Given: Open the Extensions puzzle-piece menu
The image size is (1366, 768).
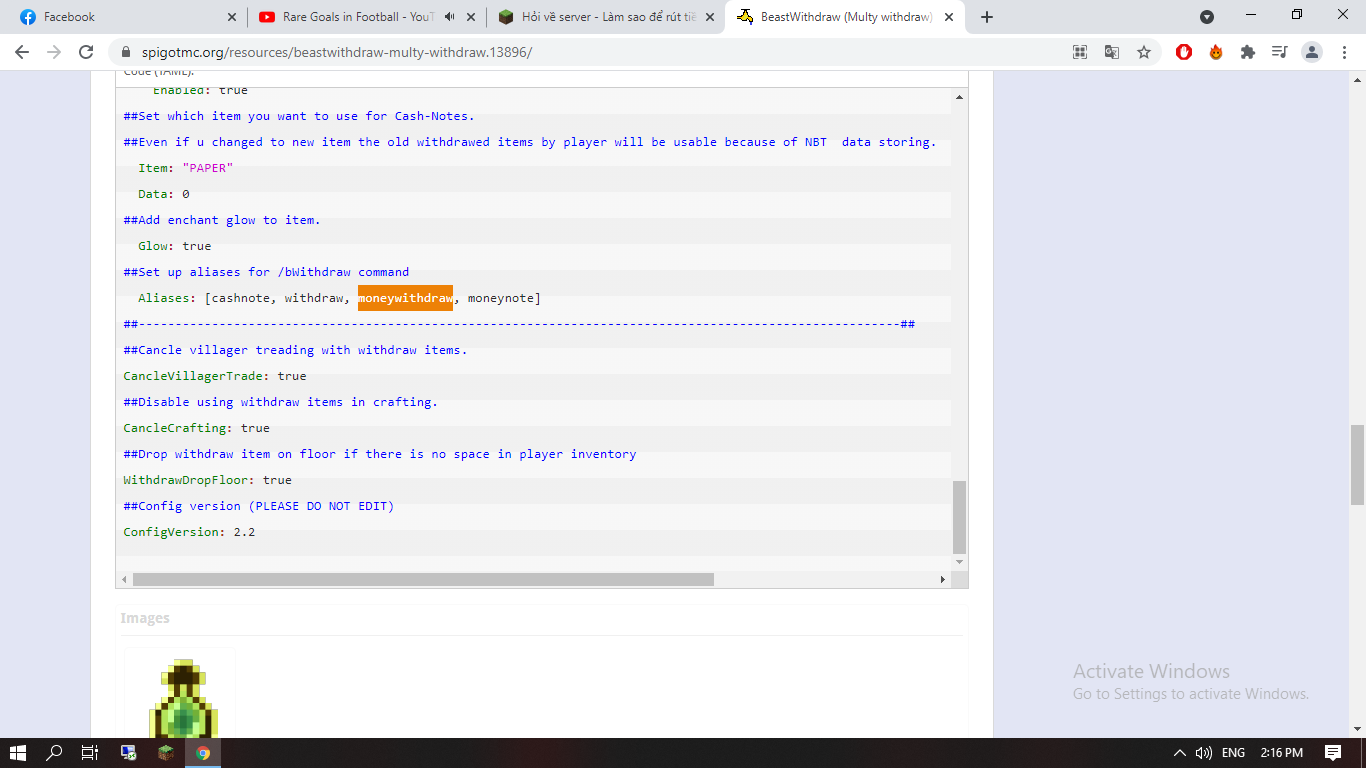Looking at the screenshot, I should coord(1248,52).
